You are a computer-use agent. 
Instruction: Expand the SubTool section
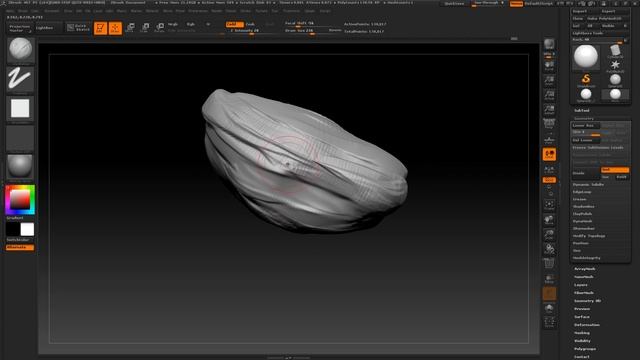[x=582, y=111]
